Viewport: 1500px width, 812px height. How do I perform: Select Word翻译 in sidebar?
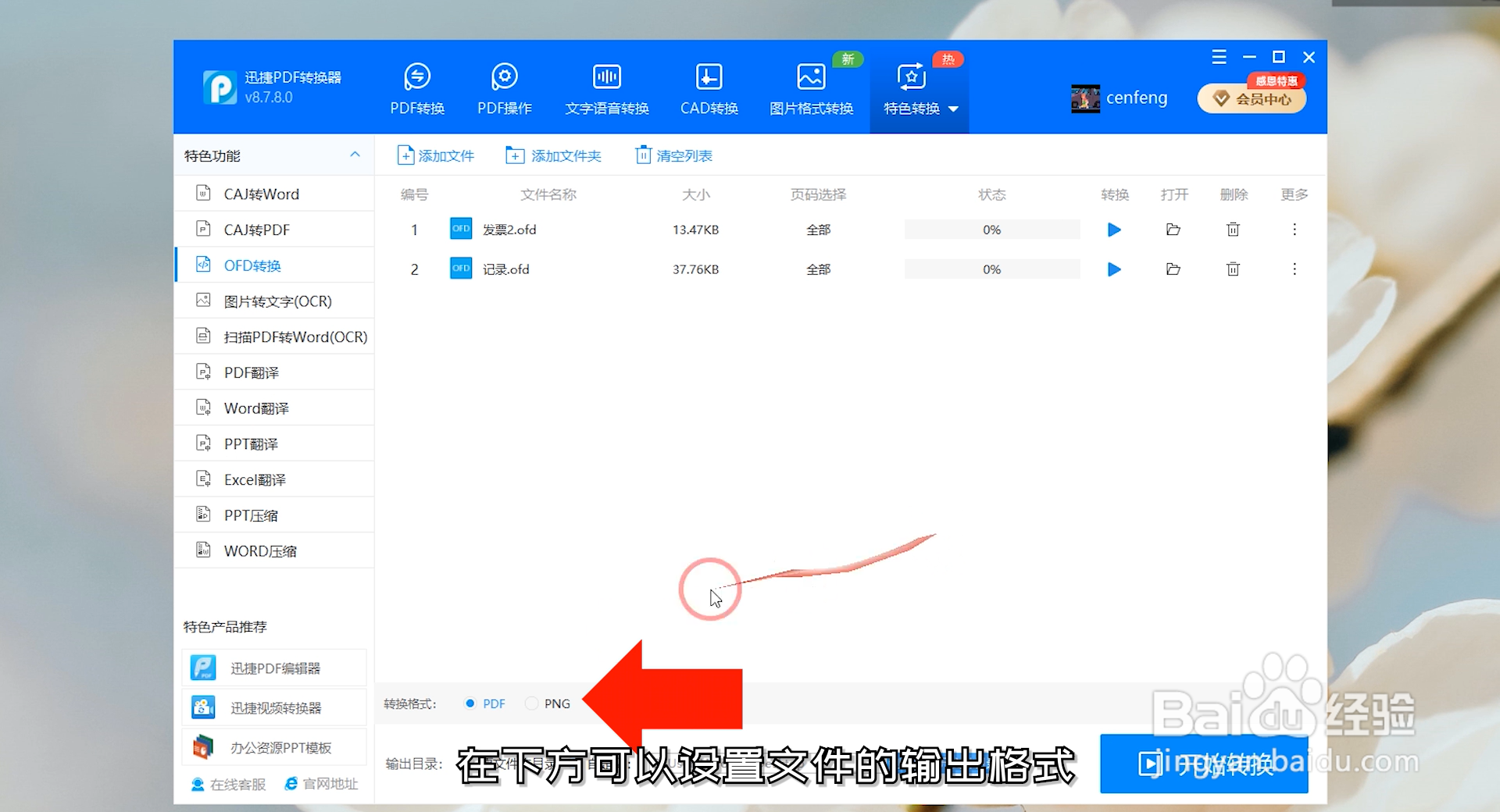pyautogui.click(x=274, y=408)
